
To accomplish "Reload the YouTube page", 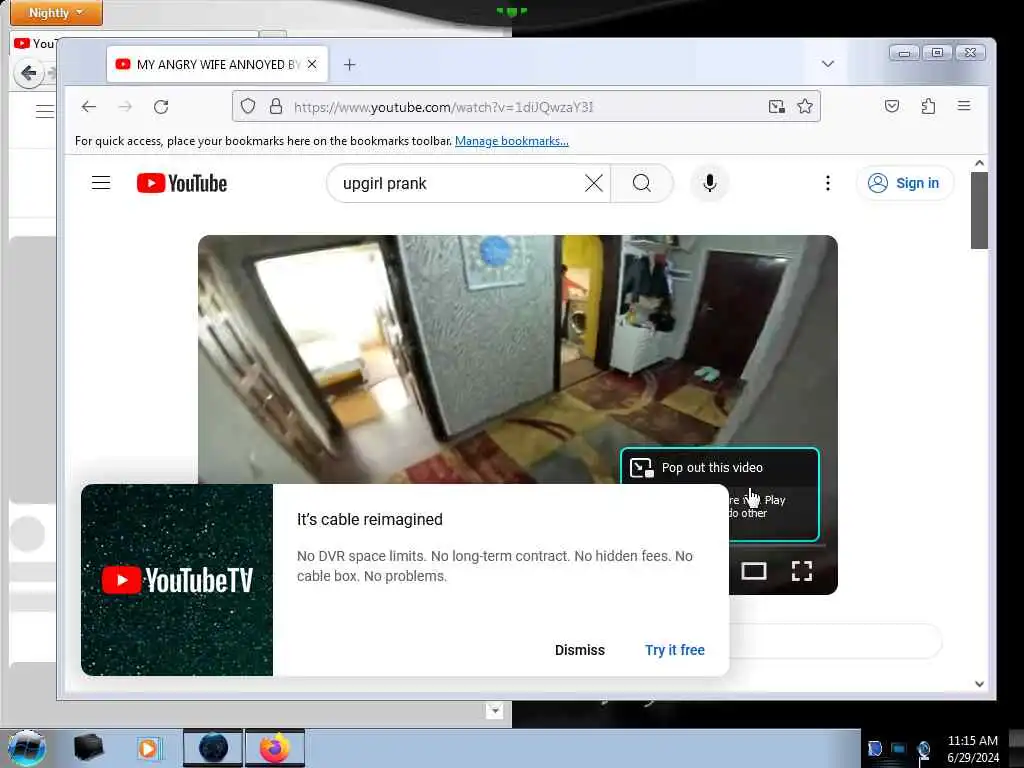I will coord(161,107).
